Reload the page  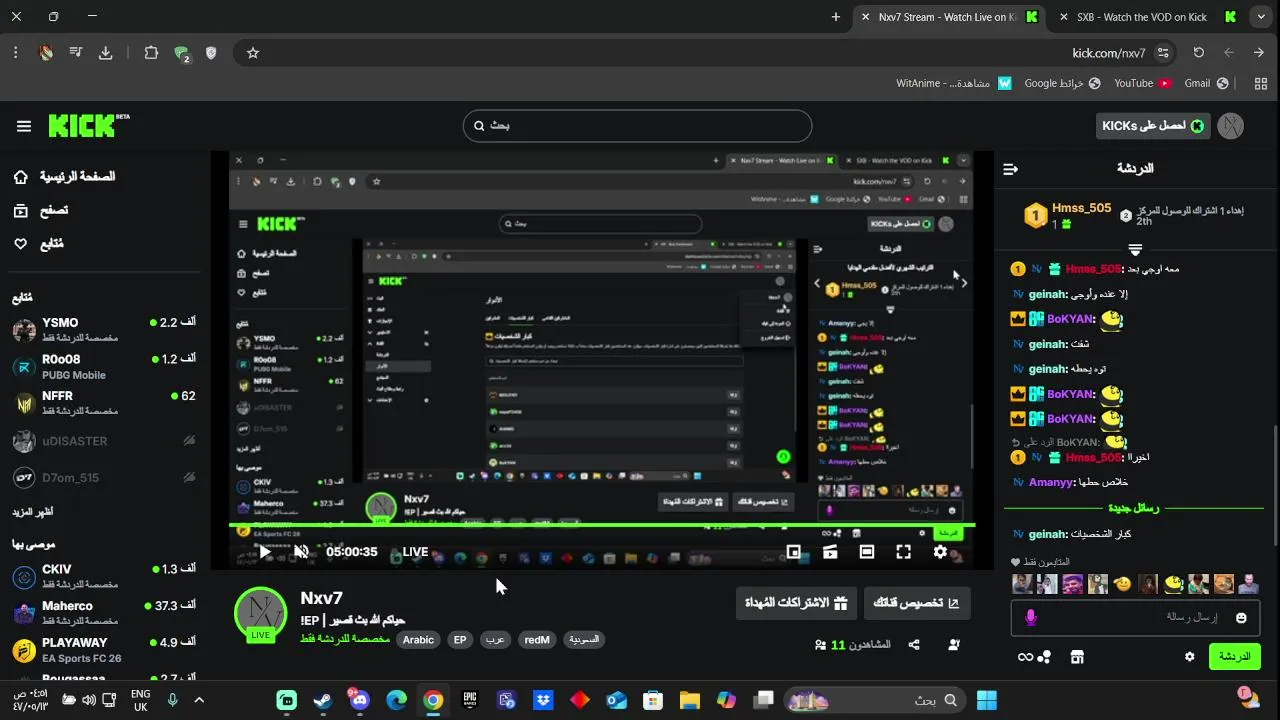1199,53
